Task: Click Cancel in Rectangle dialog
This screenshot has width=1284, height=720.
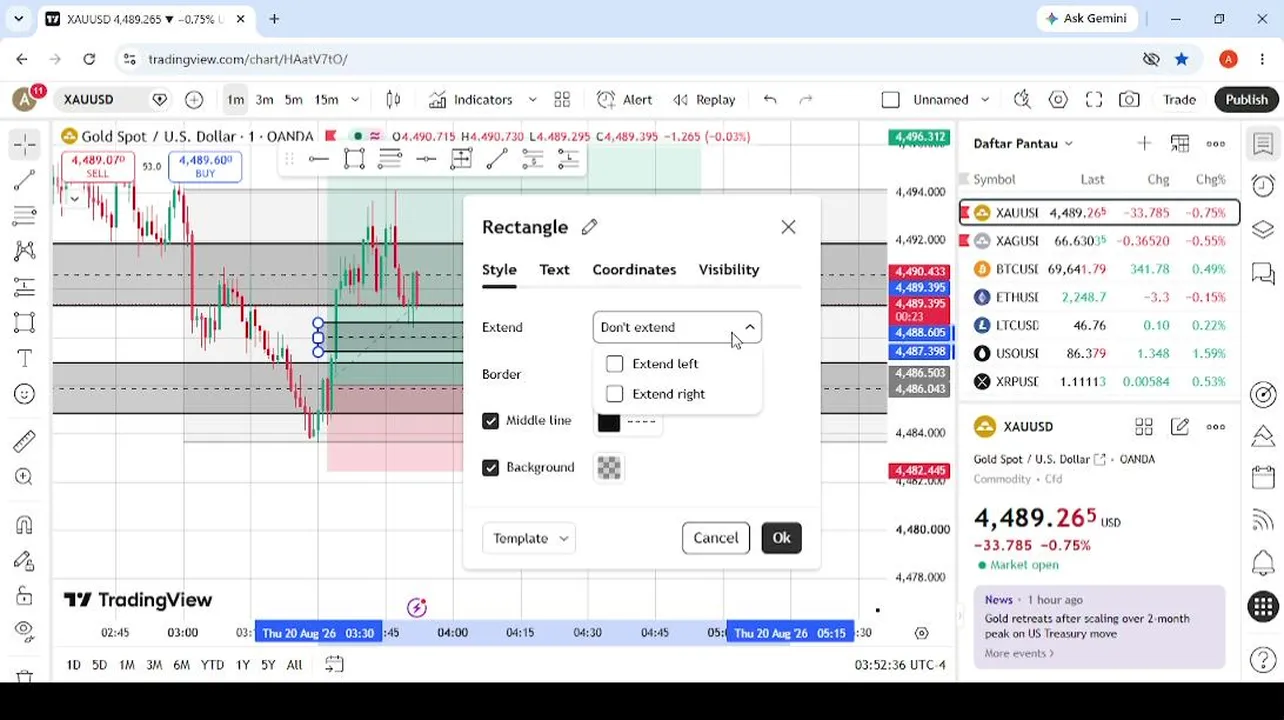Action: pyautogui.click(x=716, y=538)
